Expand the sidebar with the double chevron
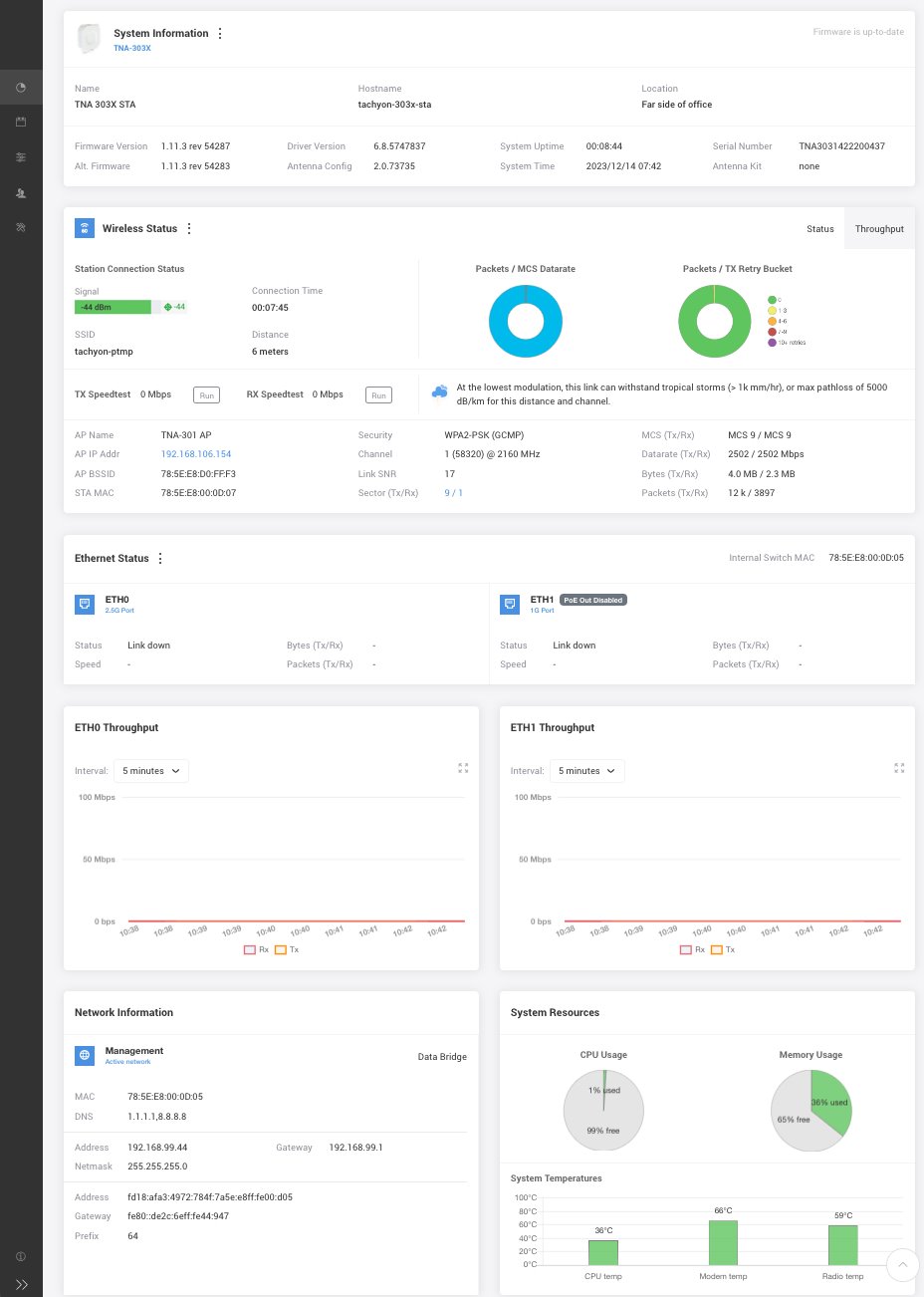 click(21, 1285)
